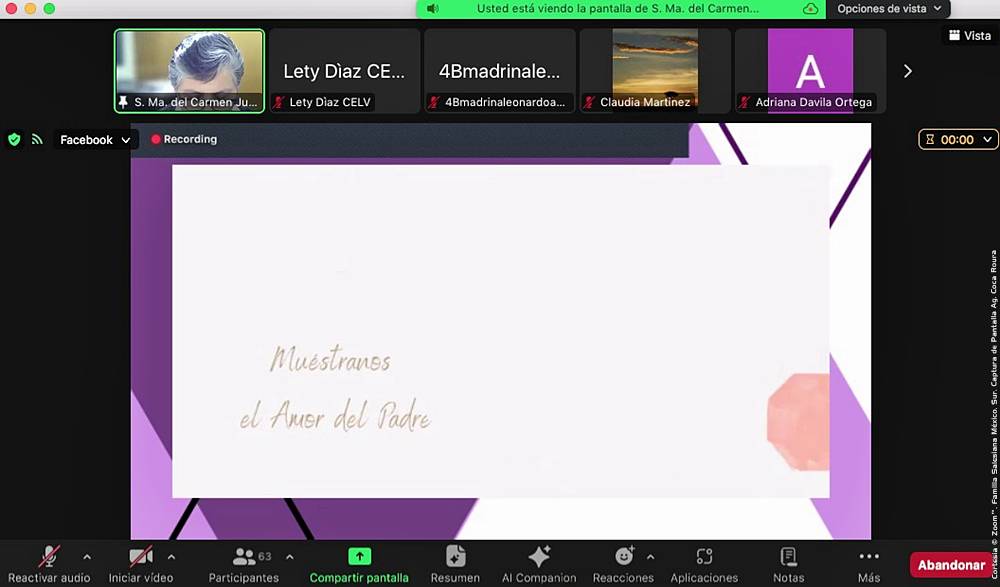Select the 4Bmadrinaleonardoa participant tile
This screenshot has width=1000, height=587.
tap(499, 71)
